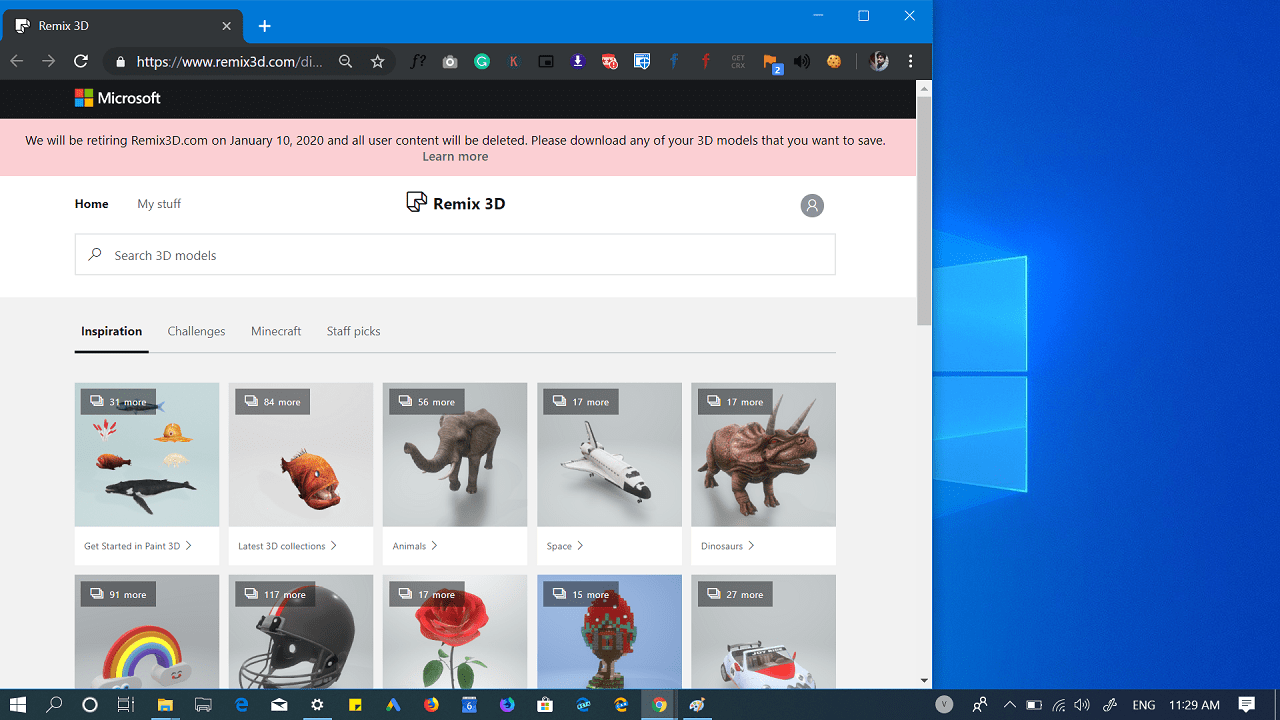Click the Remix 3D logo
The height and width of the screenshot is (720, 1280).
click(x=456, y=203)
